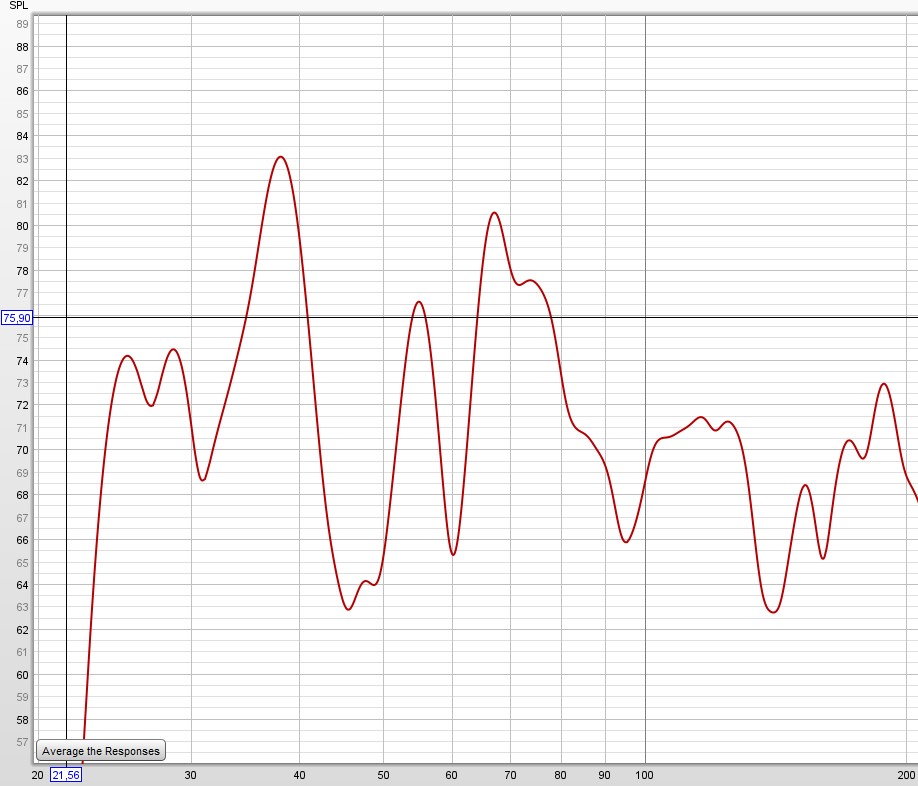918x786 pixels.
Task: Click the 30 Hz frequency axis label
Action: [x=191, y=774]
